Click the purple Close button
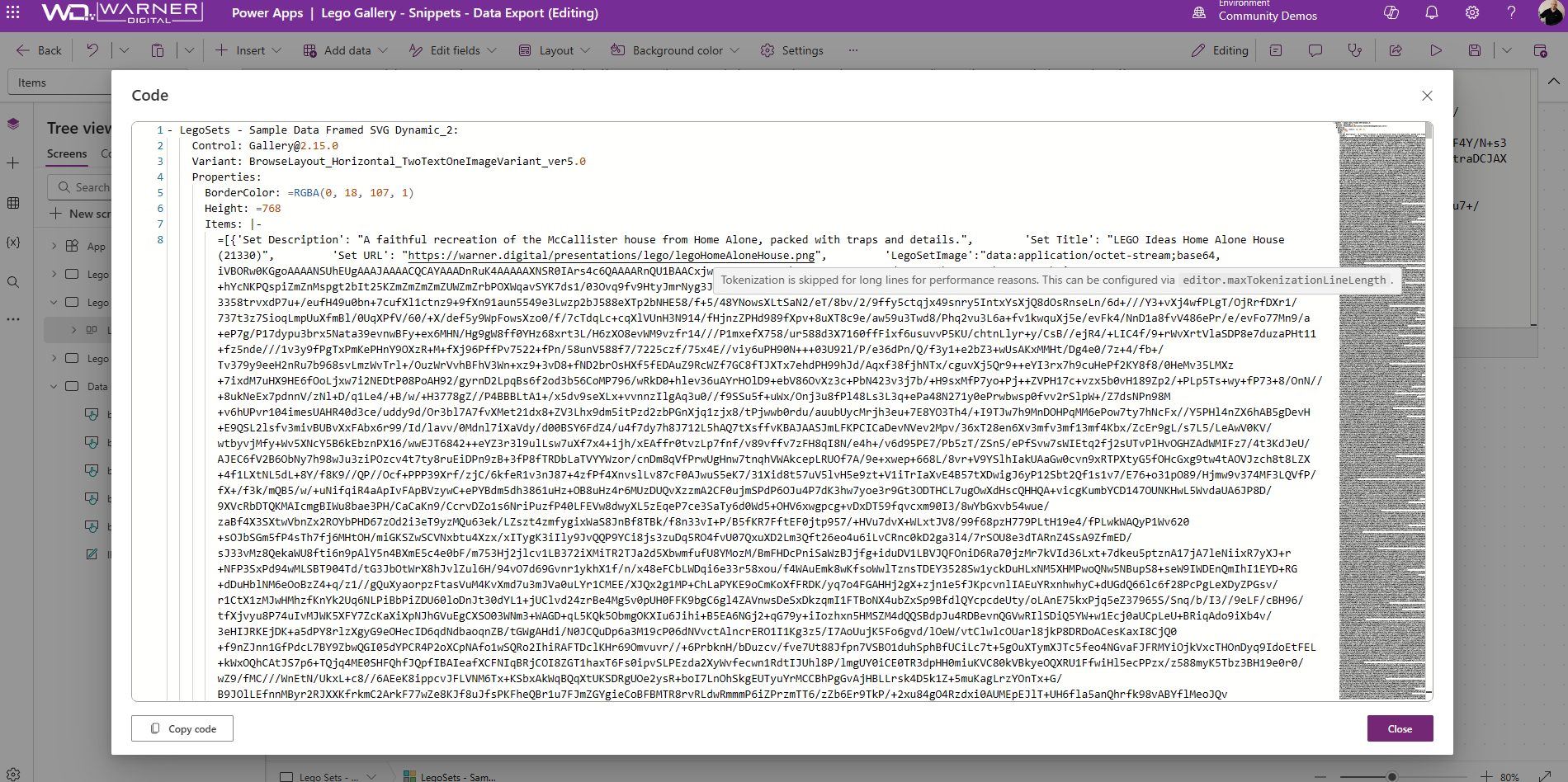This screenshot has height=782, width=1568. coord(1400,728)
